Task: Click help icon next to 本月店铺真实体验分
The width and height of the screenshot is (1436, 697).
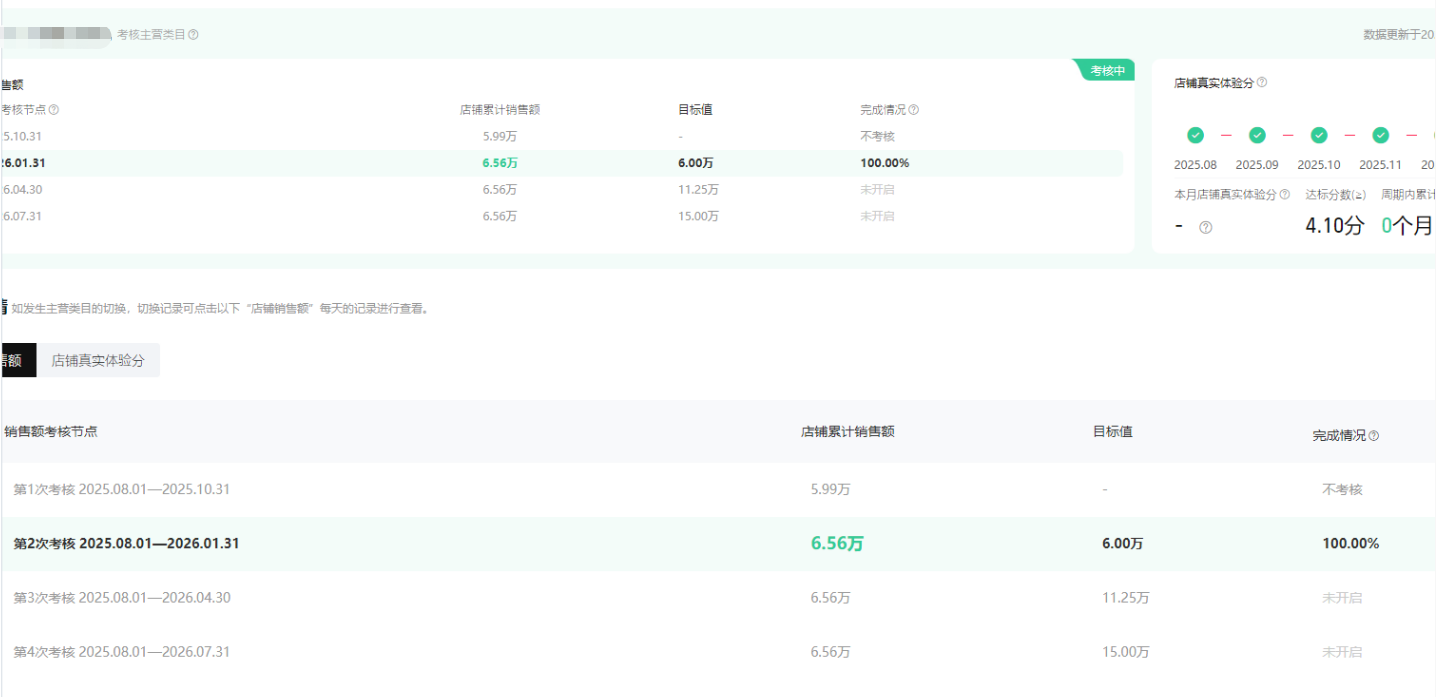Action: (x=1285, y=195)
